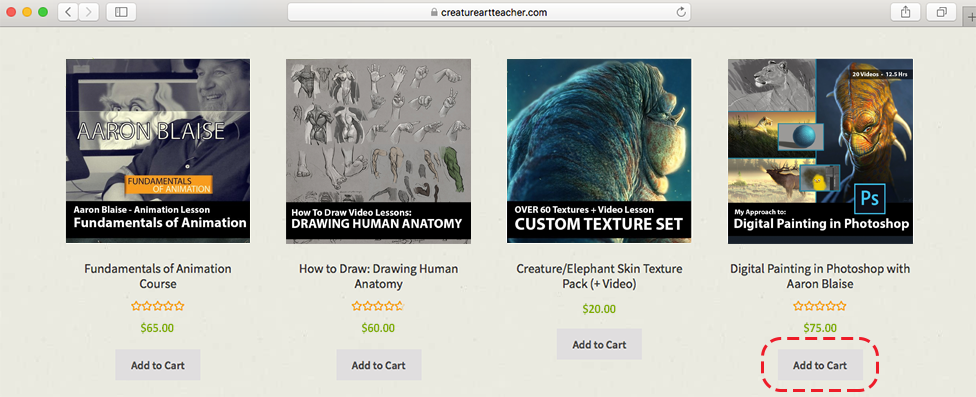The height and width of the screenshot is (397, 976).
Task: Click the $75.00 price text
Action: [820, 328]
